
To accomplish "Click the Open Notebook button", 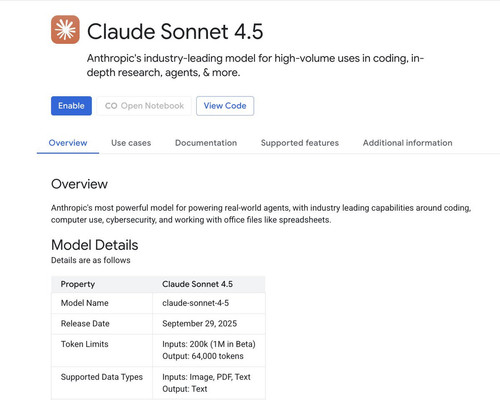I will [144, 106].
